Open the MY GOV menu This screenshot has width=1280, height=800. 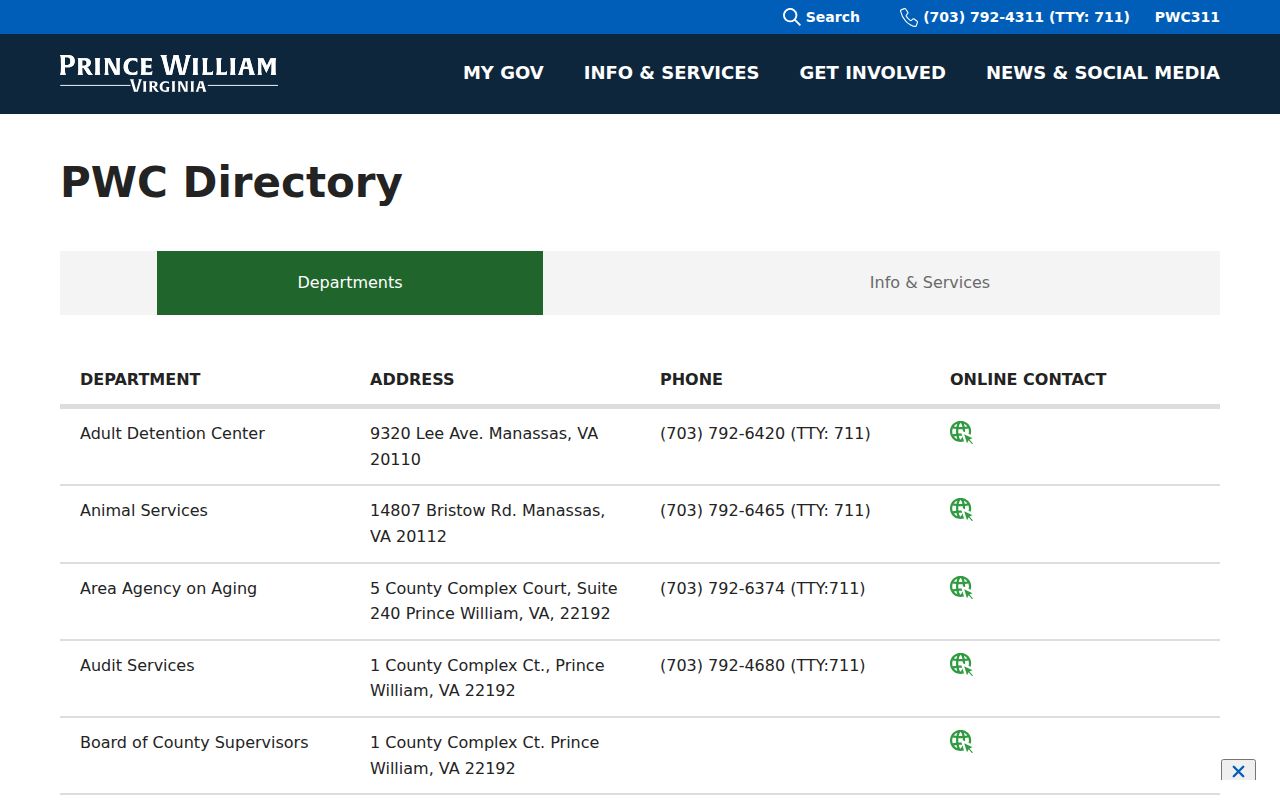[503, 73]
